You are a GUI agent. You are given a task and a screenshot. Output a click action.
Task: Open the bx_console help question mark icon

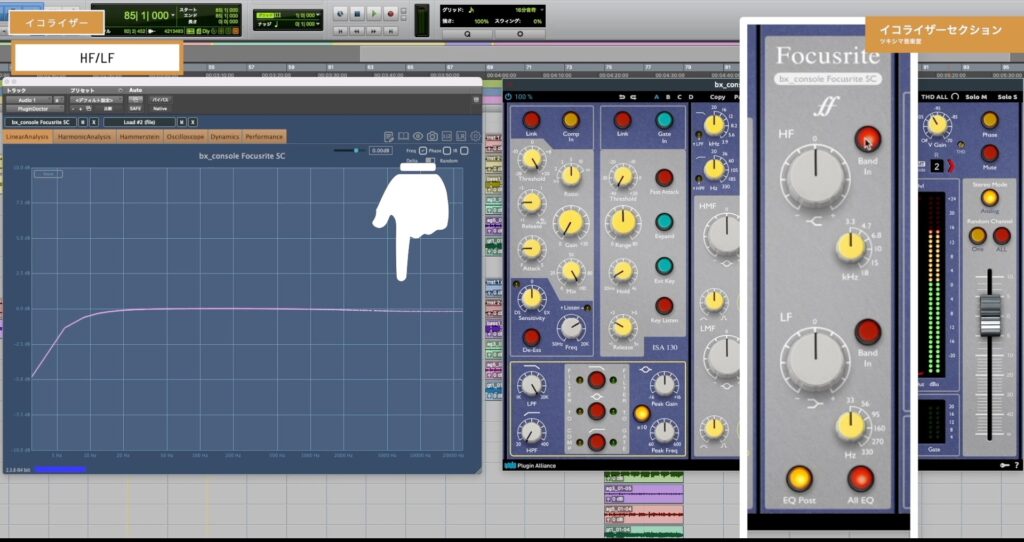click(1016, 465)
